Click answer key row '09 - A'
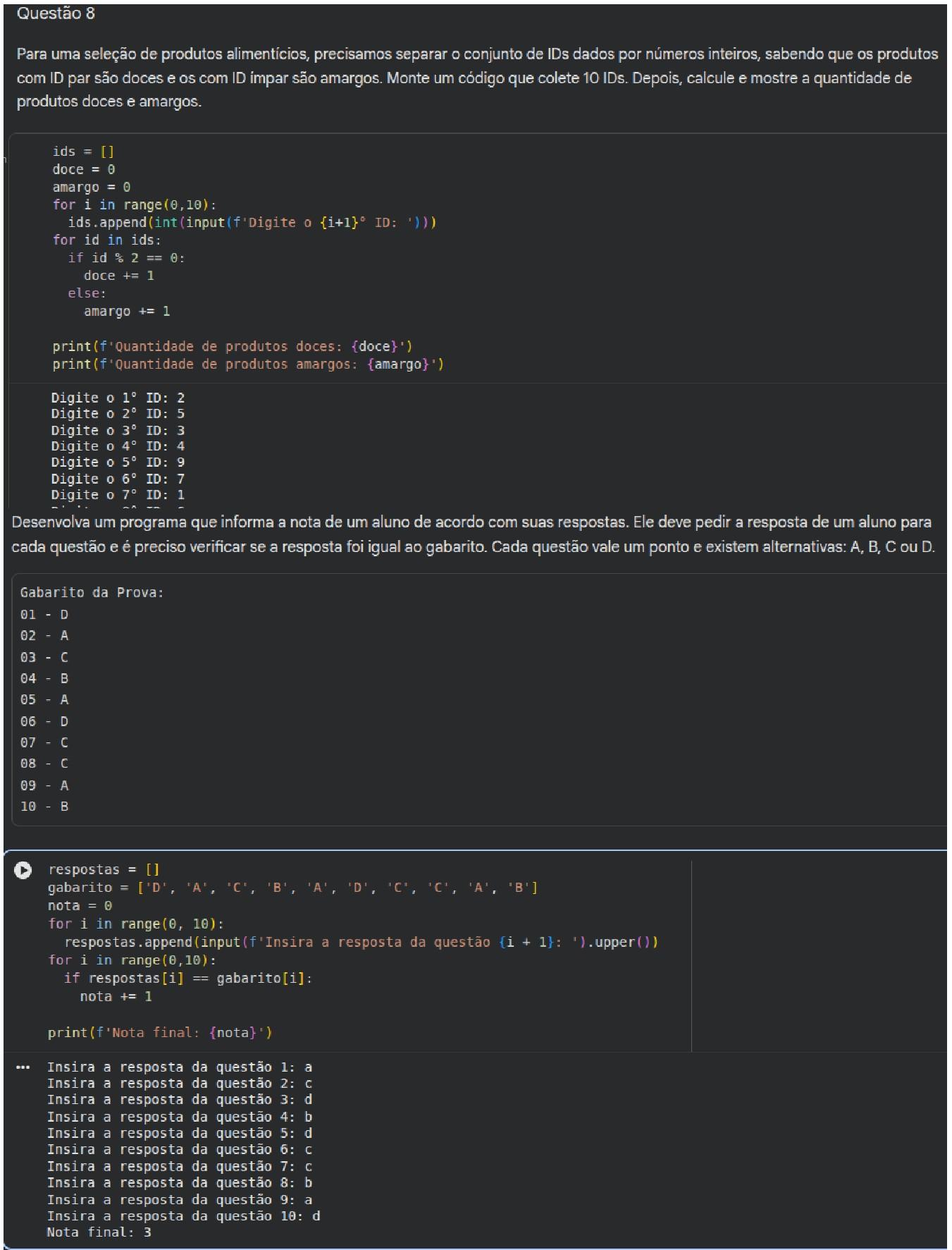The height and width of the screenshot is (1250, 952). coord(44,785)
